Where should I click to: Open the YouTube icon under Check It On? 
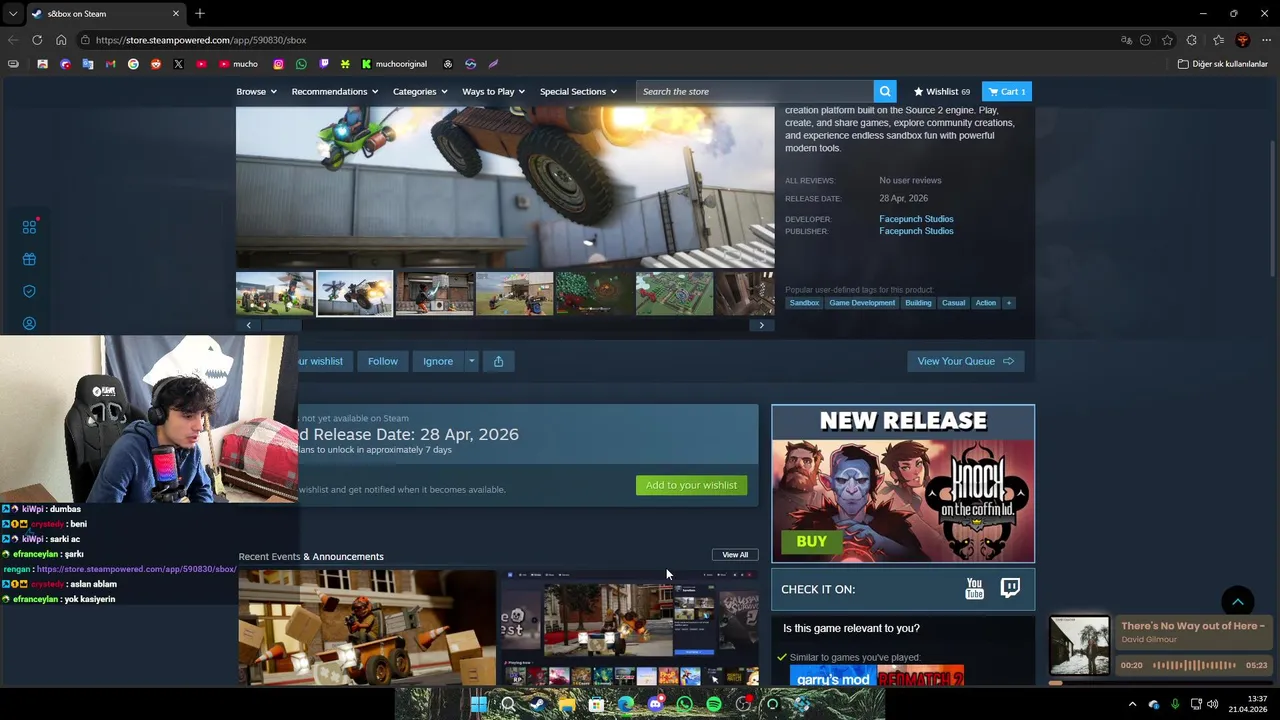click(x=974, y=589)
